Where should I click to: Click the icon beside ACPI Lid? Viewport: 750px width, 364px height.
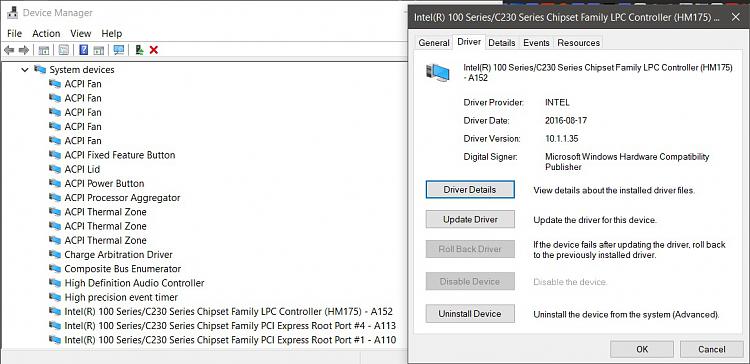point(55,169)
